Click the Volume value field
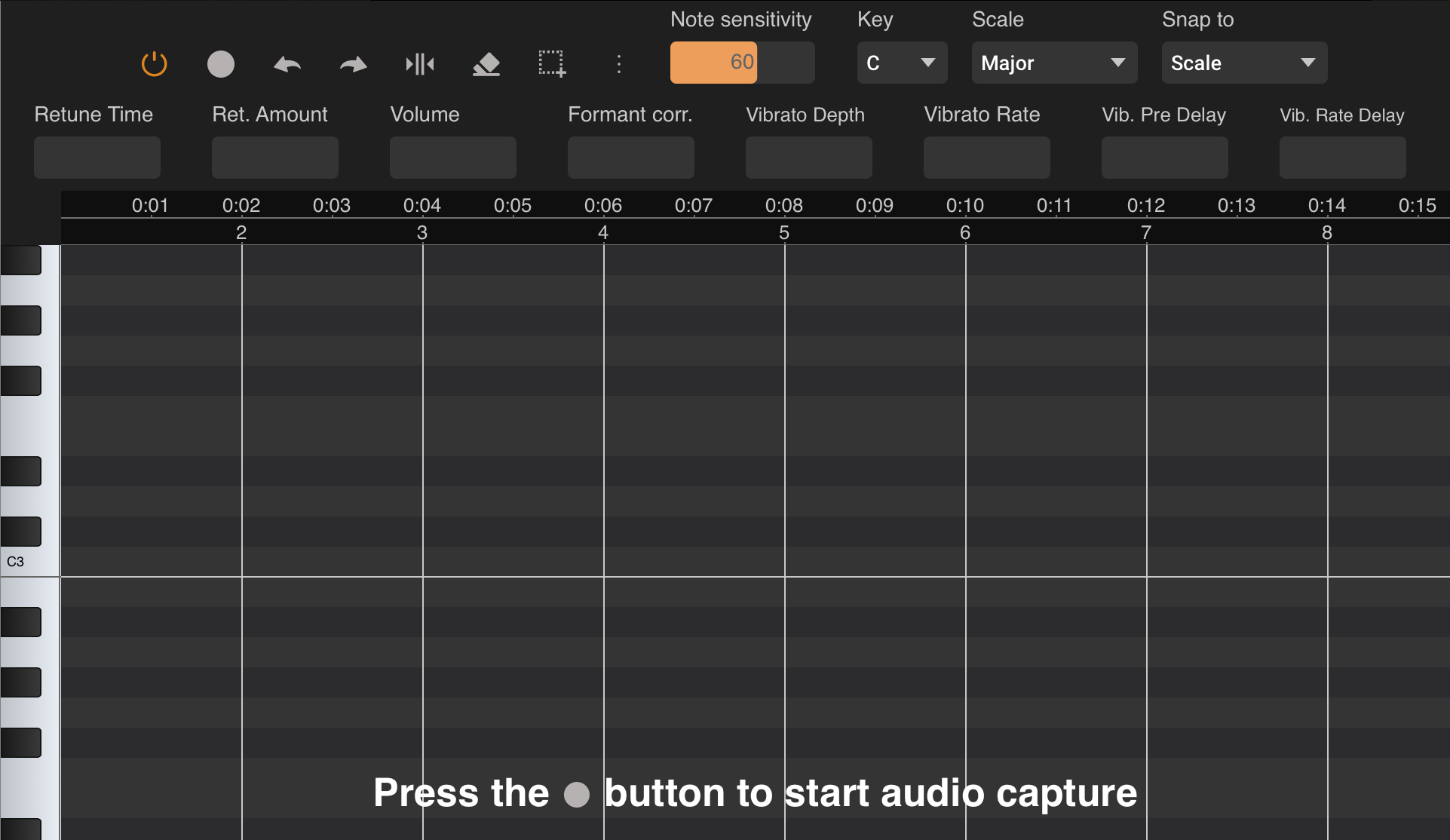 (x=453, y=158)
